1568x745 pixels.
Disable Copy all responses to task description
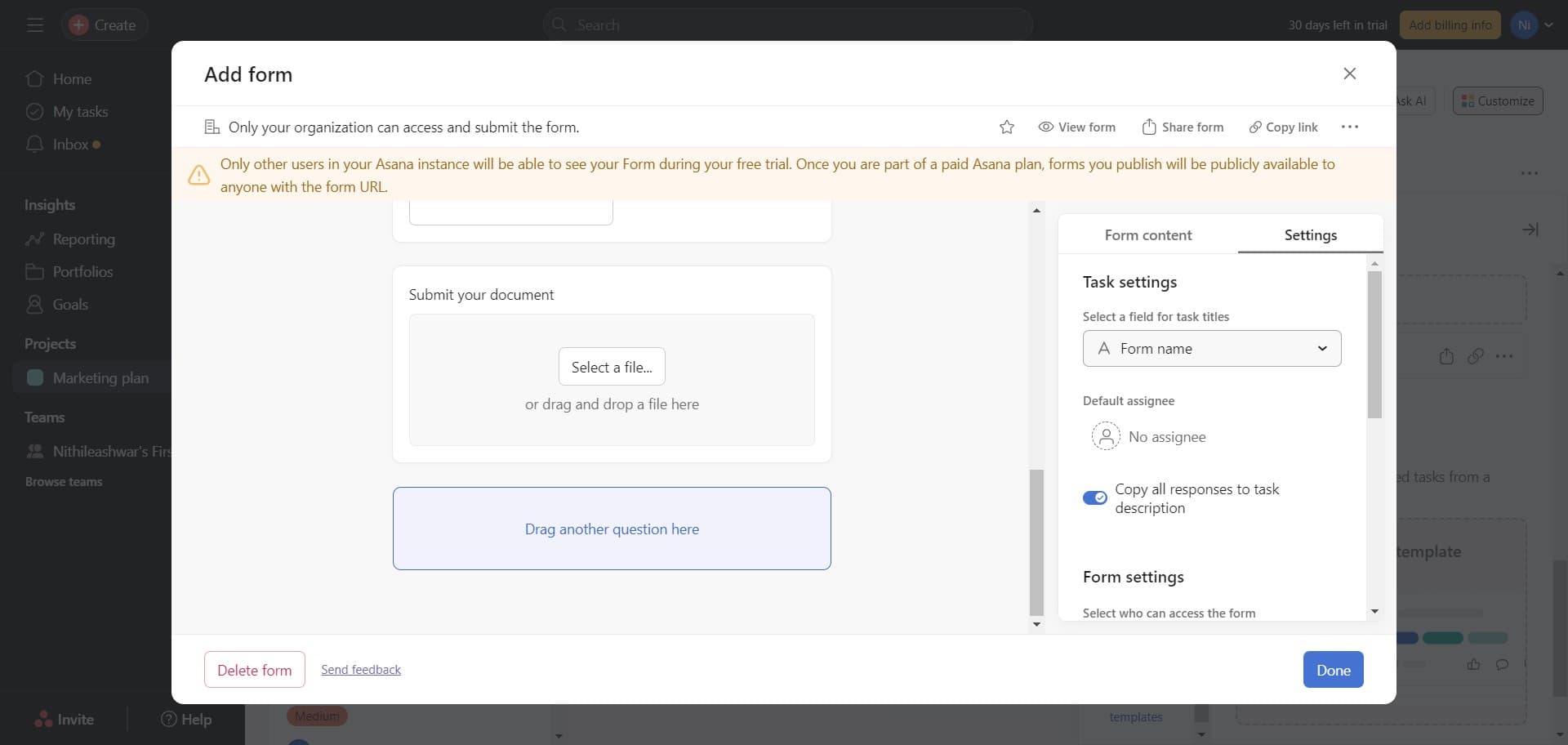1094,497
